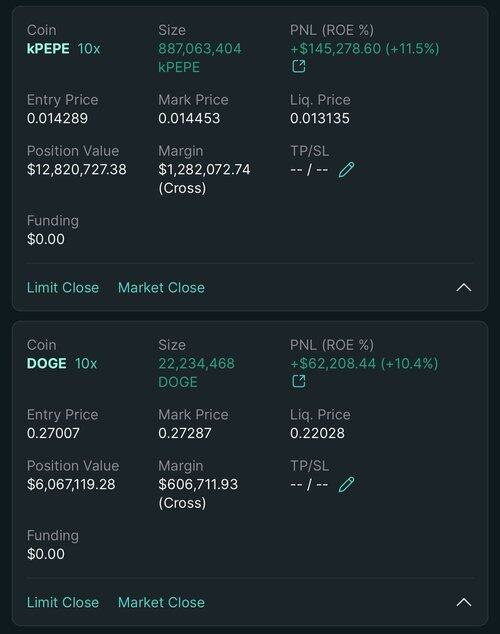
Task: Click Market Close on kPEPE position
Action: pyautogui.click(x=161, y=287)
